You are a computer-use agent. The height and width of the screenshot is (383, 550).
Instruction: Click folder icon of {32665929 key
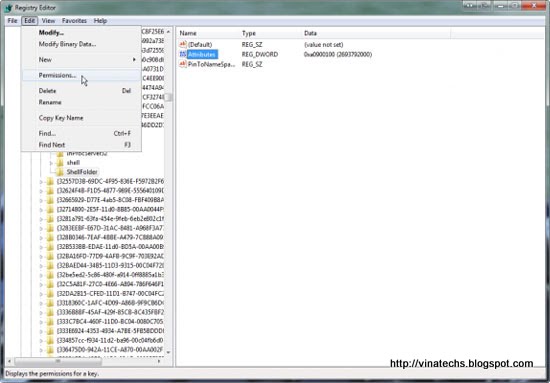click(50, 200)
